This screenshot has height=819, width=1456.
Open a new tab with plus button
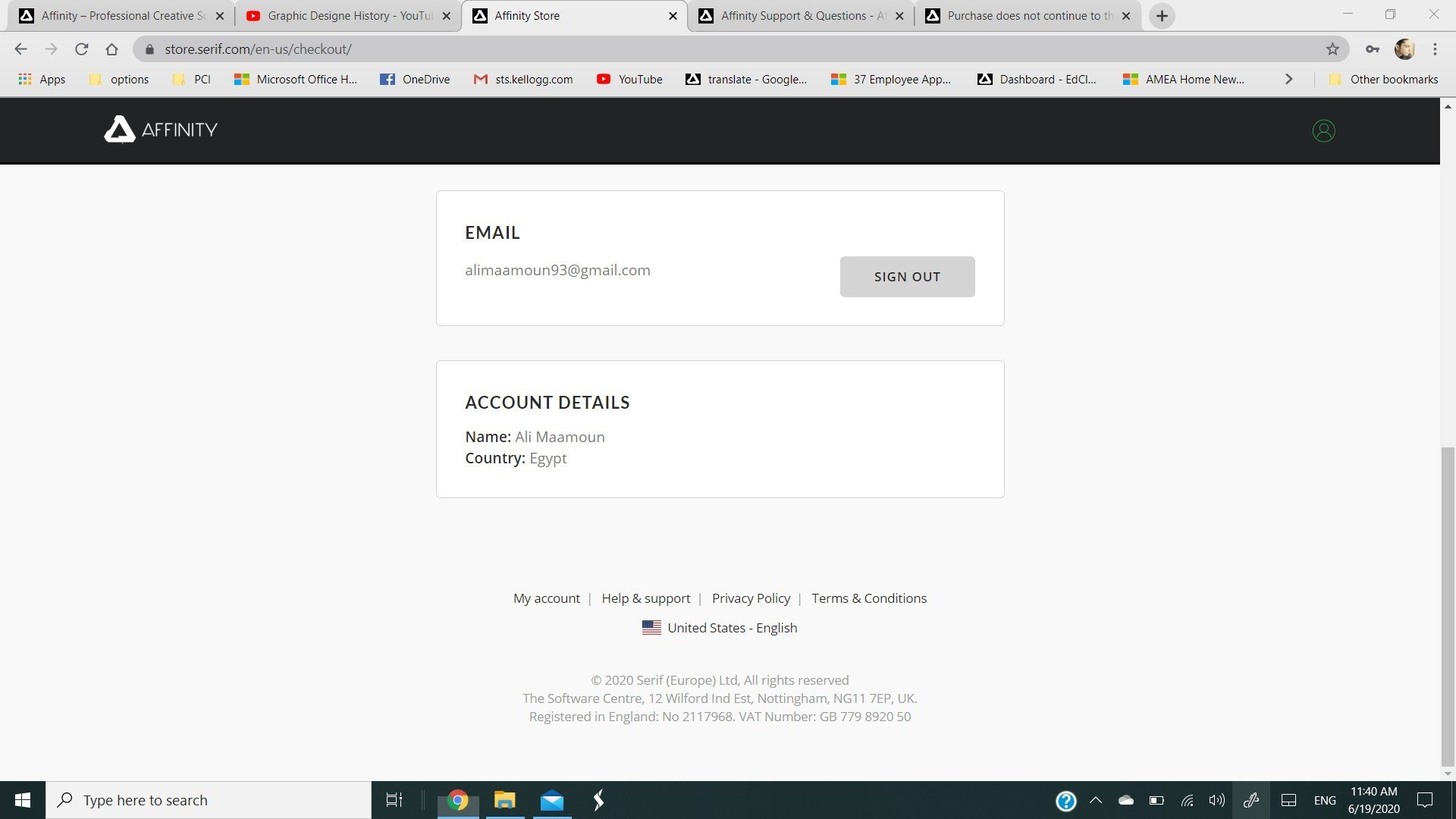(1162, 16)
